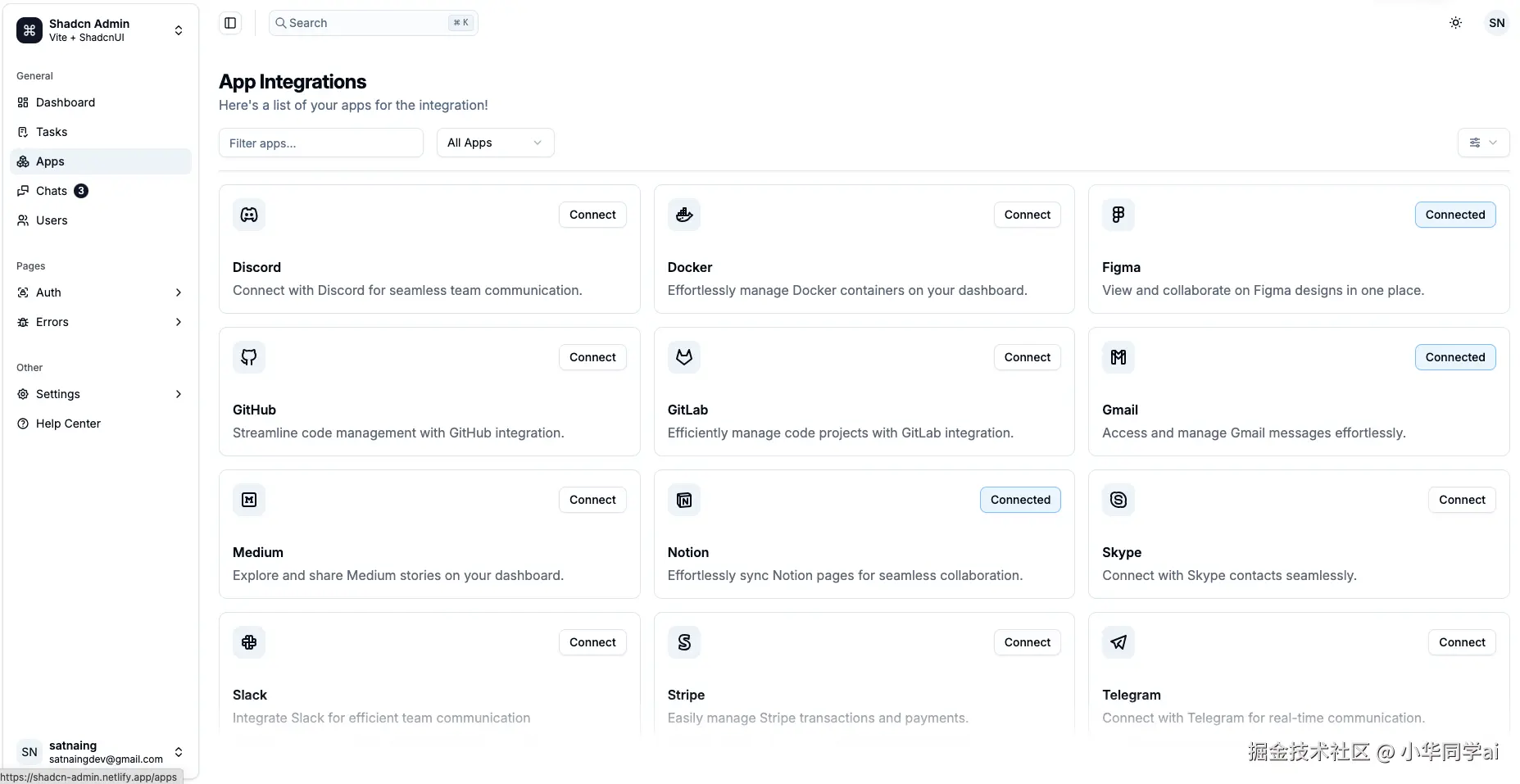Image resolution: width=1520 pixels, height=784 pixels.
Task: Click the Docker whale icon
Action: tap(684, 215)
